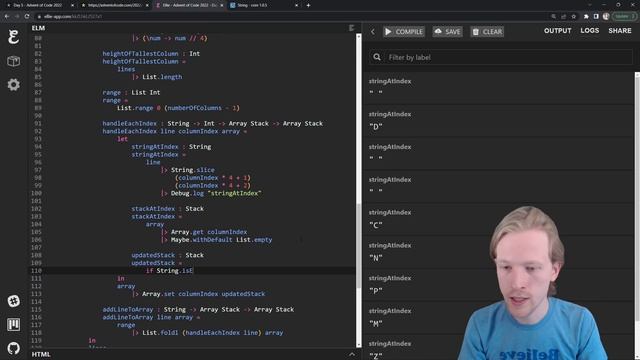Switch to the OUTPUT tab
Viewport: 640px width, 360px height.
(x=557, y=31)
